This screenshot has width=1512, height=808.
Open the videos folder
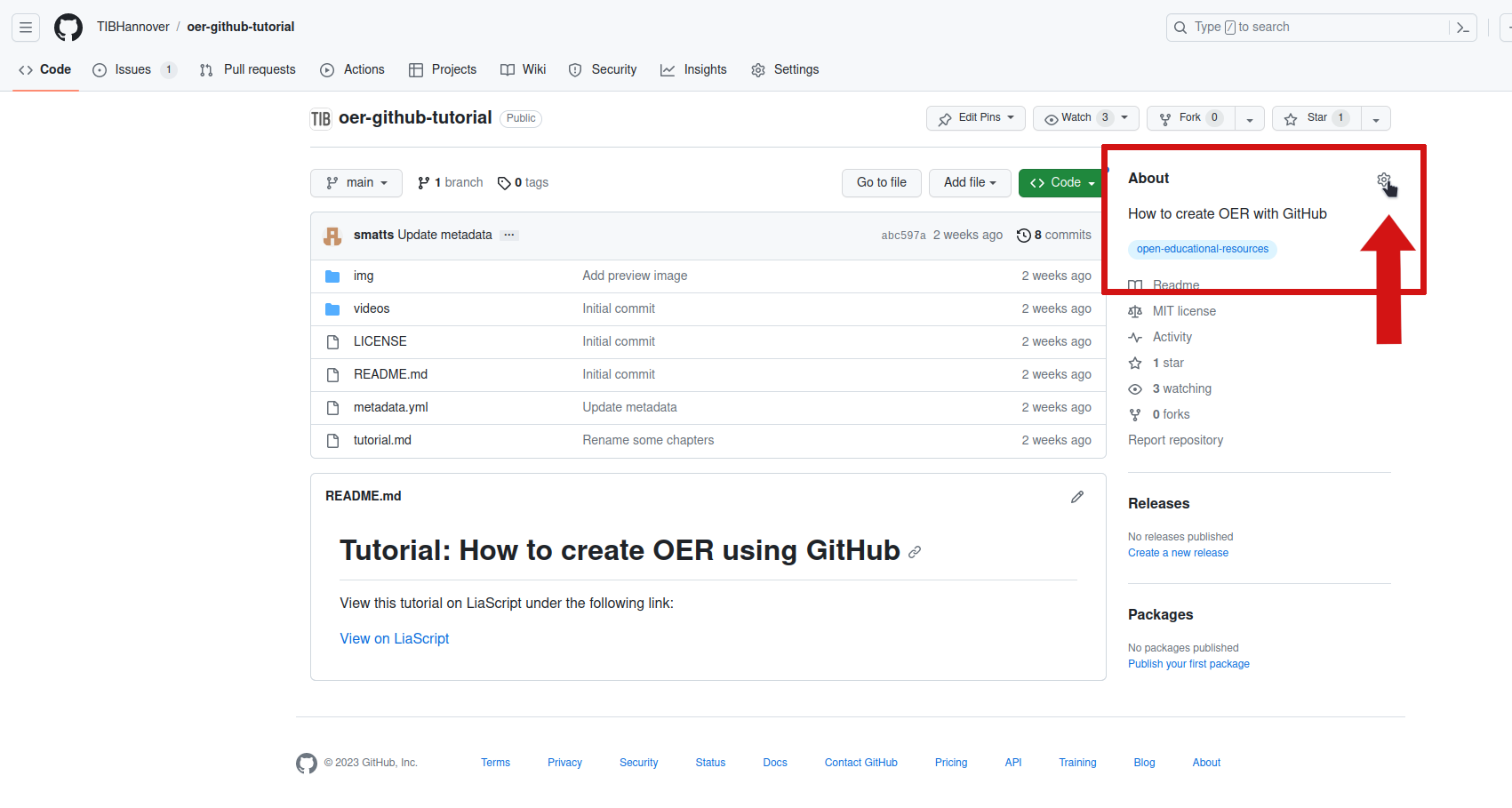point(372,309)
